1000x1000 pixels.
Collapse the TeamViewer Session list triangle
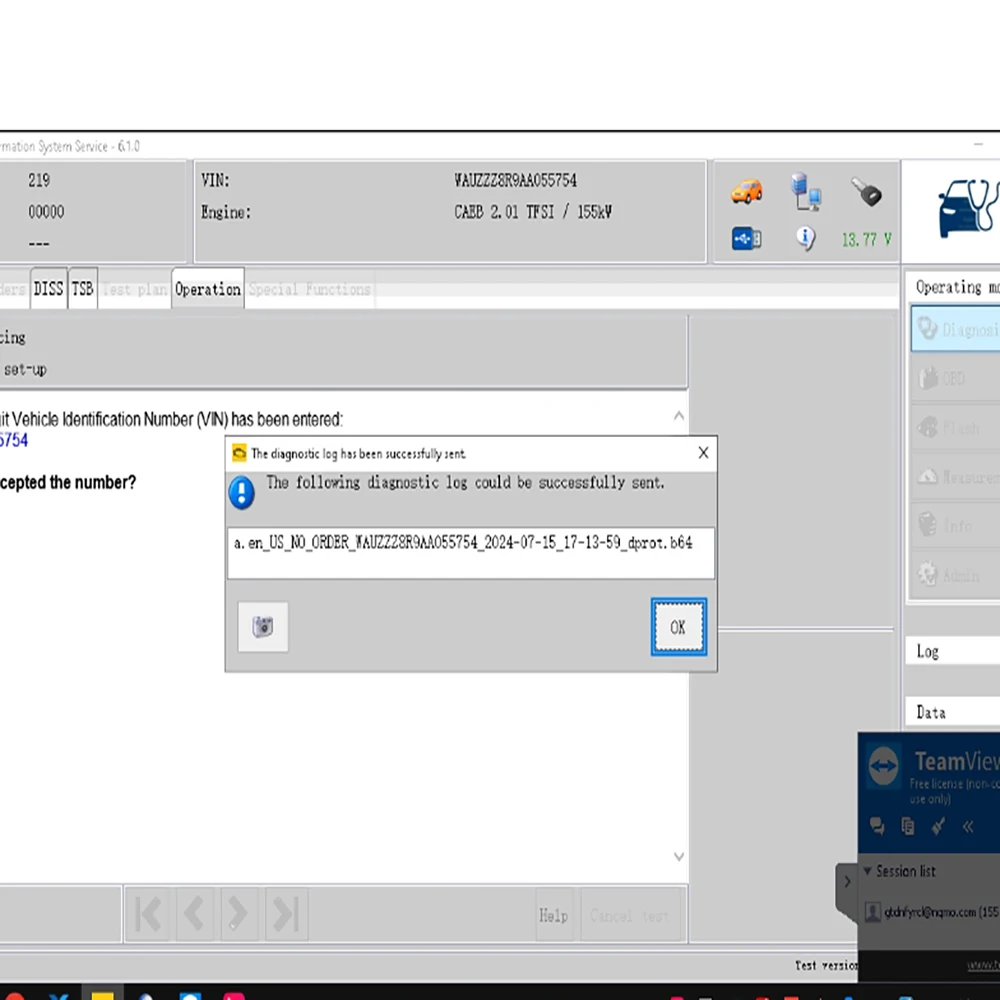tap(867, 871)
